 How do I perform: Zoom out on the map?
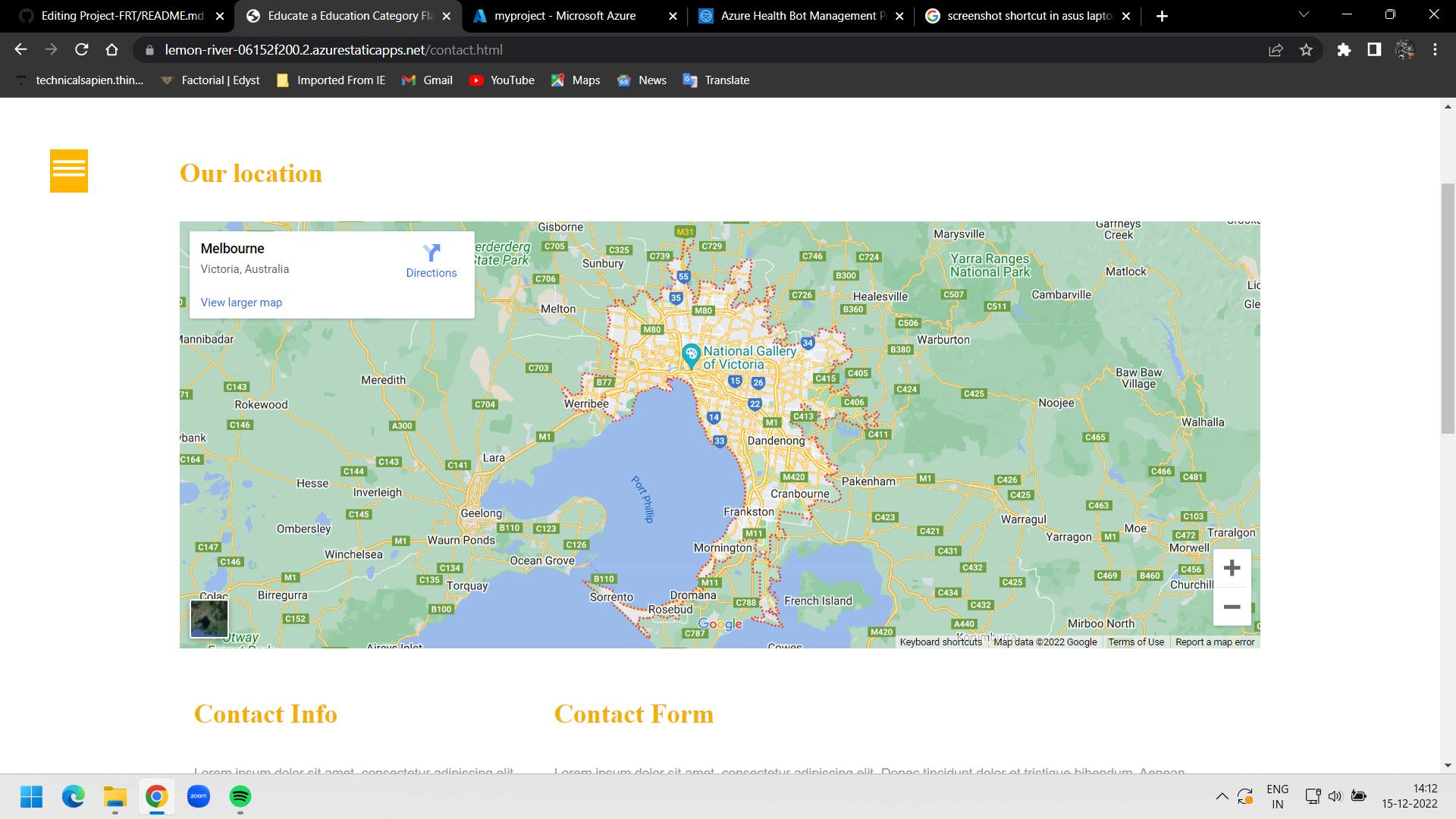[1232, 607]
